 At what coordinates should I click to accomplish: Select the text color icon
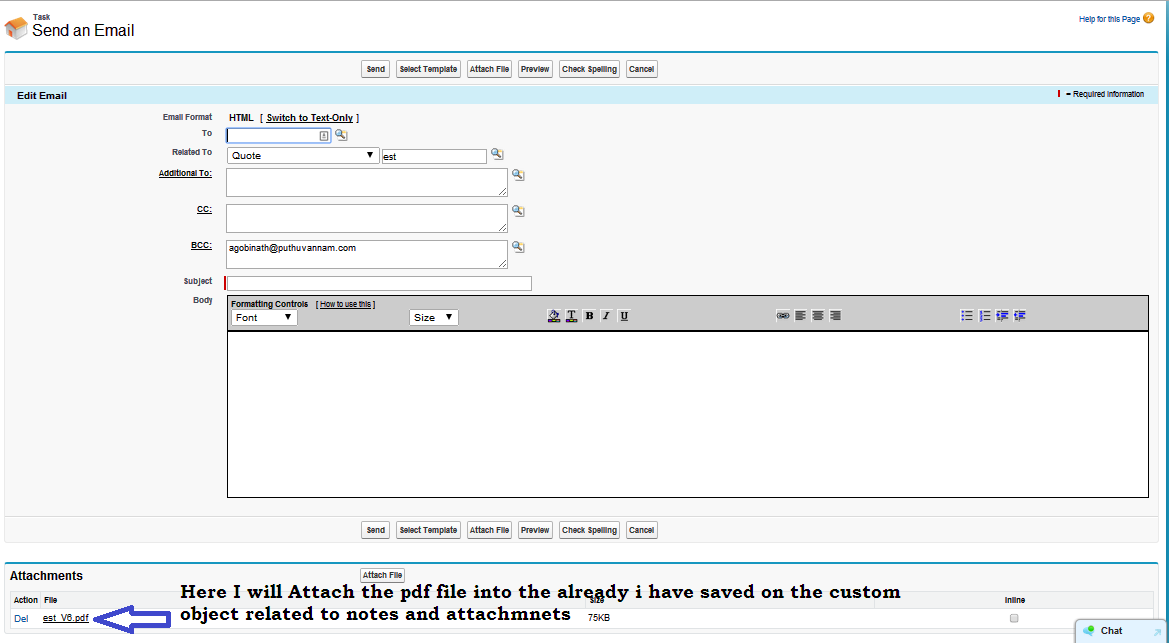[571, 316]
